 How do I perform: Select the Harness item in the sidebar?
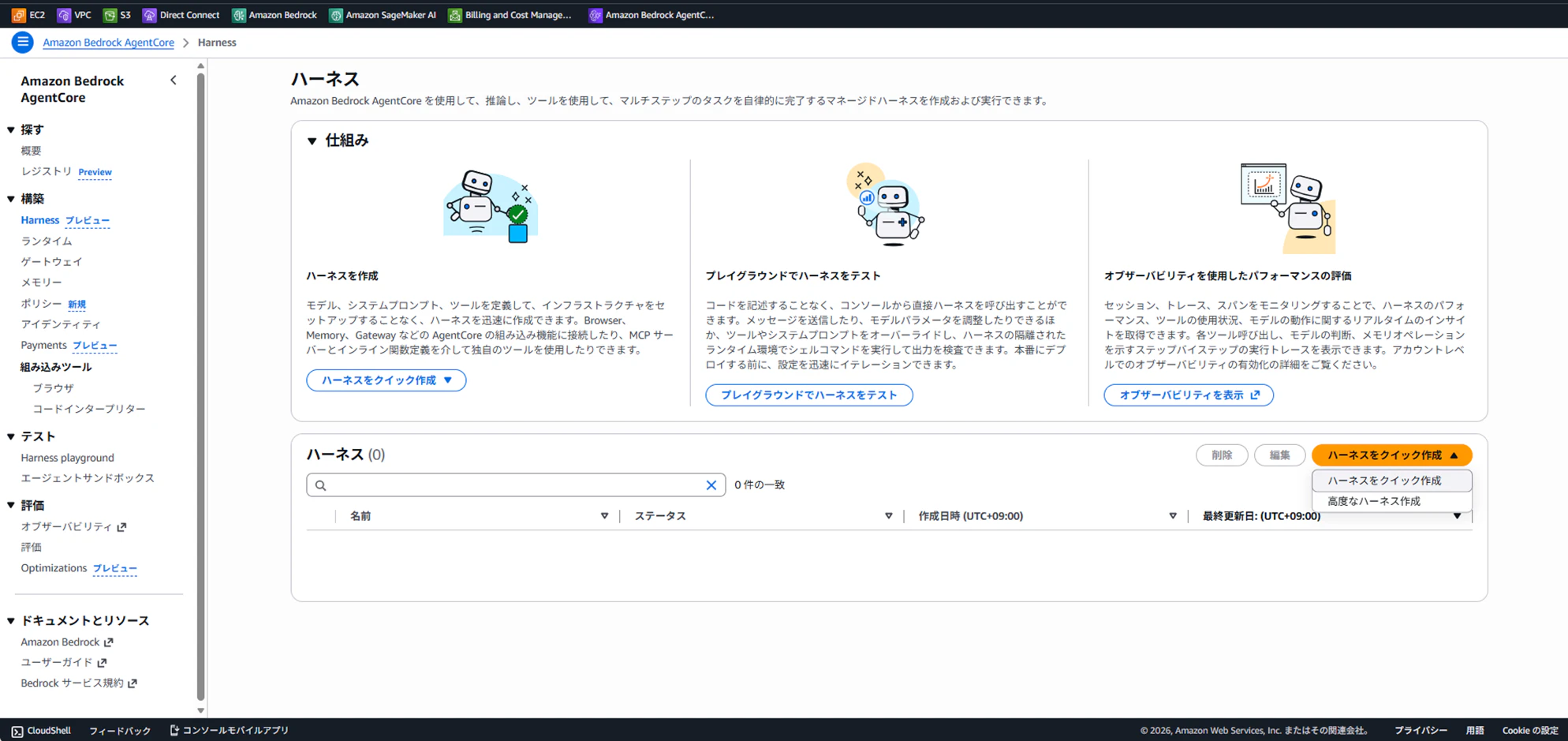tap(40, 220)
